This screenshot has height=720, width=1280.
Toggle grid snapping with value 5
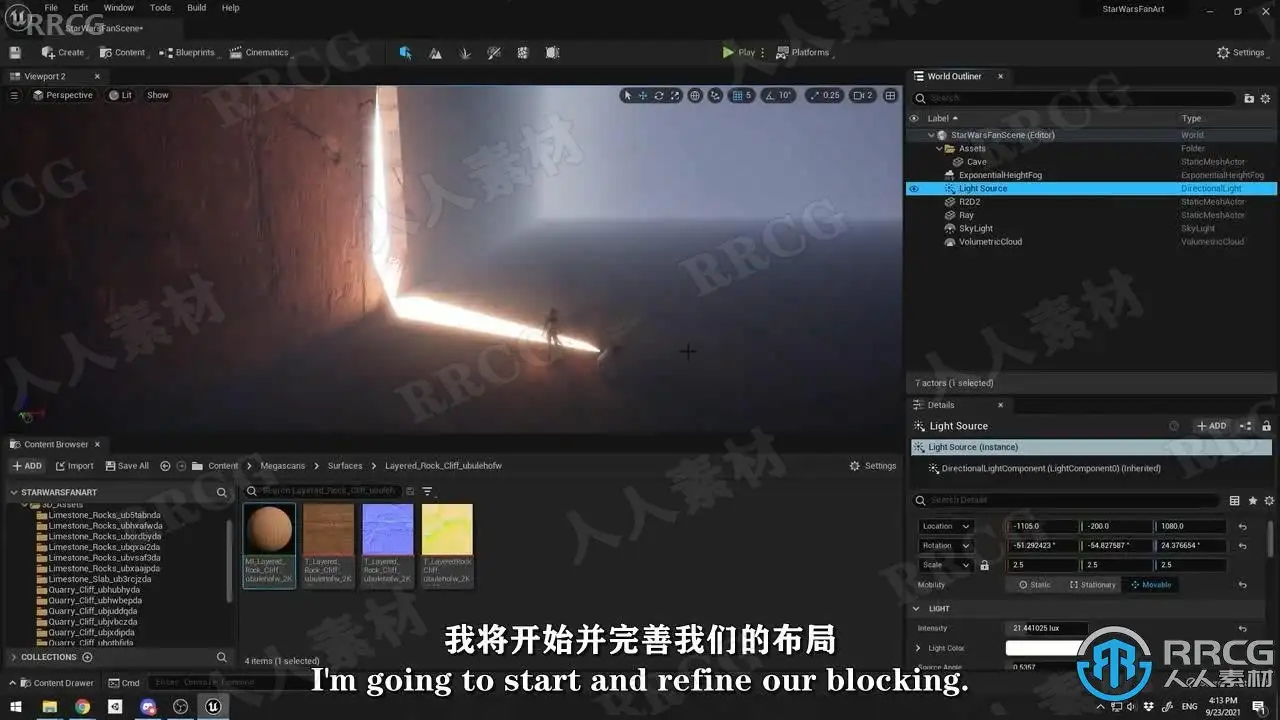741,96
